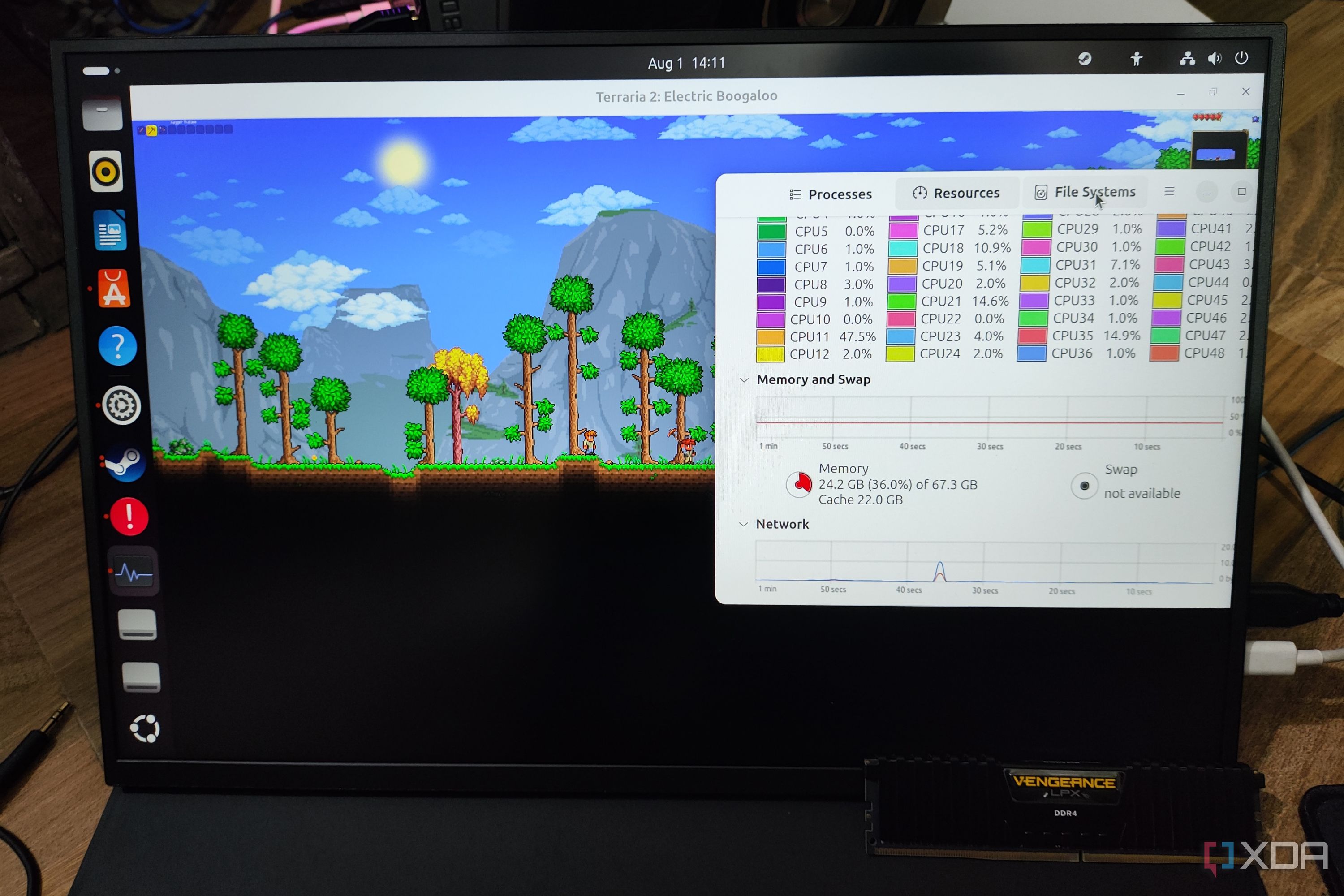Click the CPU35 14.9% usage value
This screenshot has height=896, width=1344.
click(x=1121, y=336)
